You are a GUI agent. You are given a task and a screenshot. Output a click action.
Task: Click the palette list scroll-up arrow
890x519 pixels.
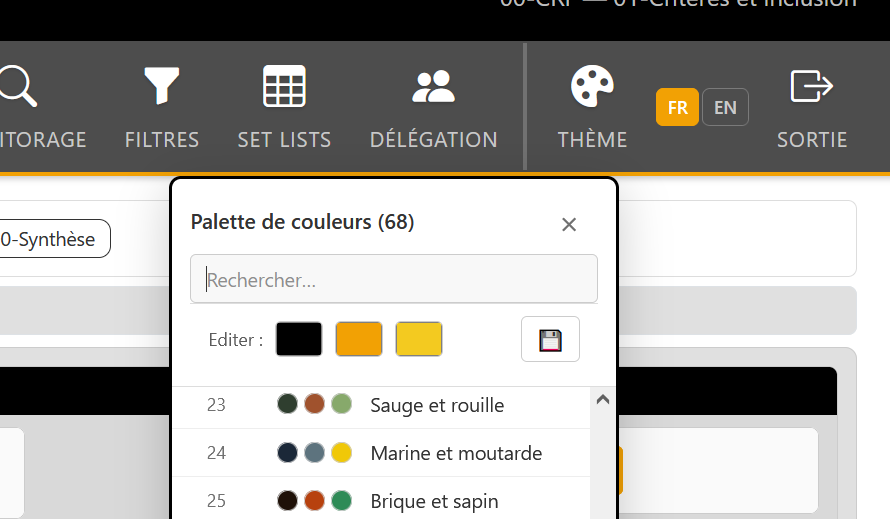tap(603, 400)
